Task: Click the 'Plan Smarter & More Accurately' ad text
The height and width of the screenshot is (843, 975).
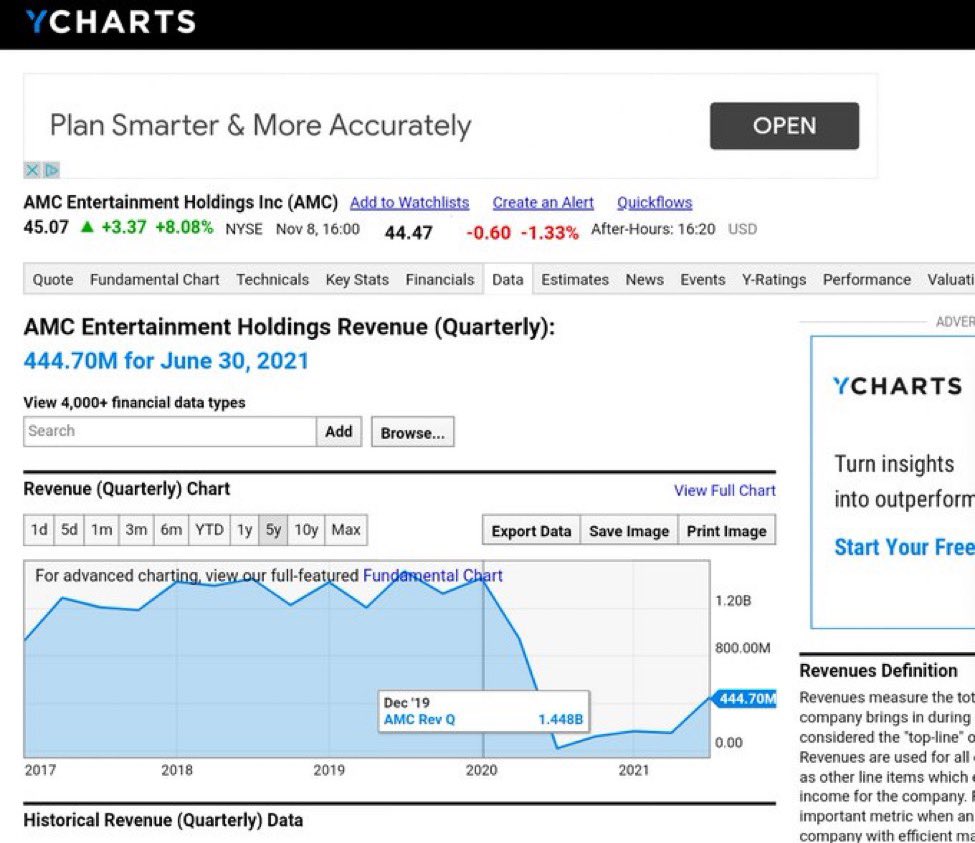Action: (261, 126)
